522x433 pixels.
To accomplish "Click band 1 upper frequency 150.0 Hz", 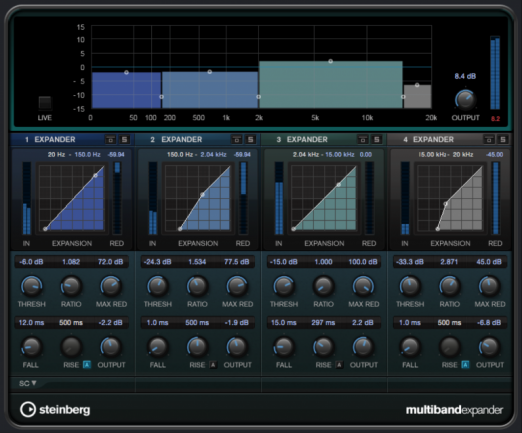I will pyautogui.click(x=87, y=155).
